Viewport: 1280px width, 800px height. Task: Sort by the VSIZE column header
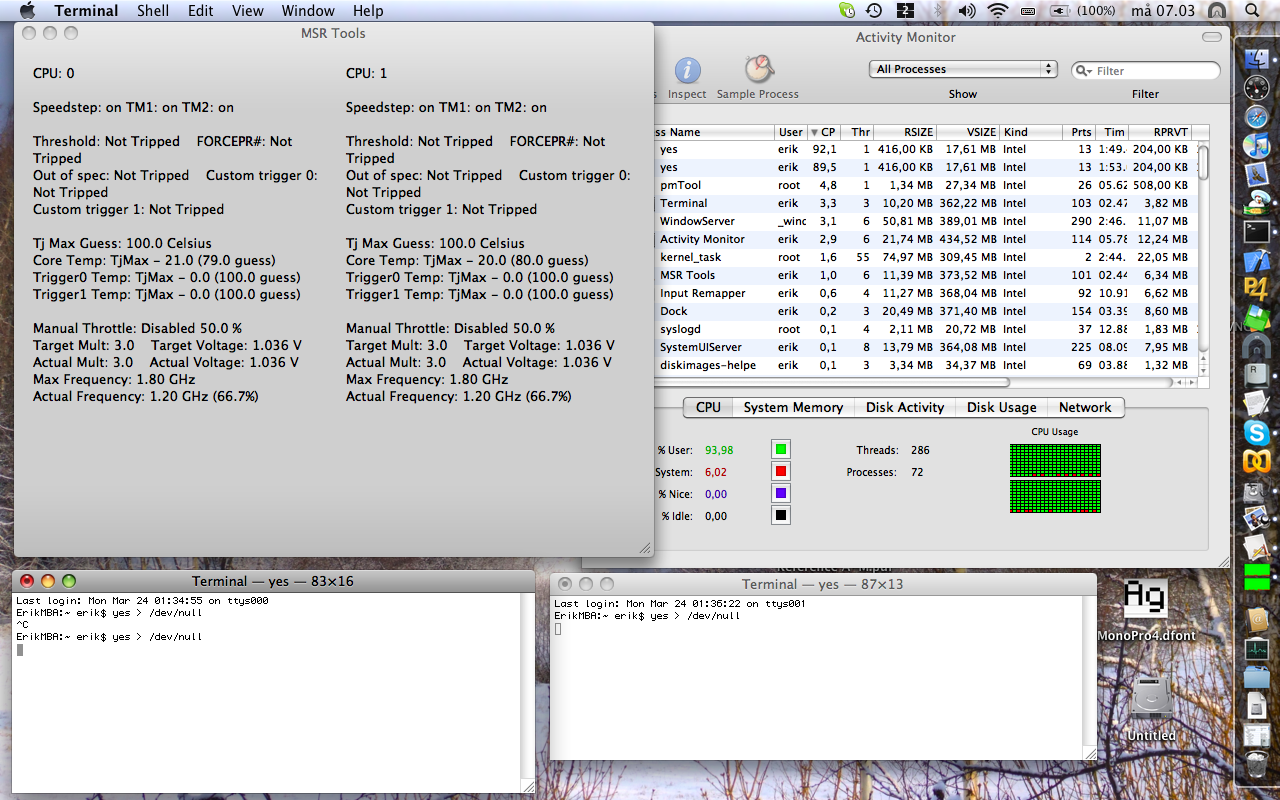click(970, 132)
